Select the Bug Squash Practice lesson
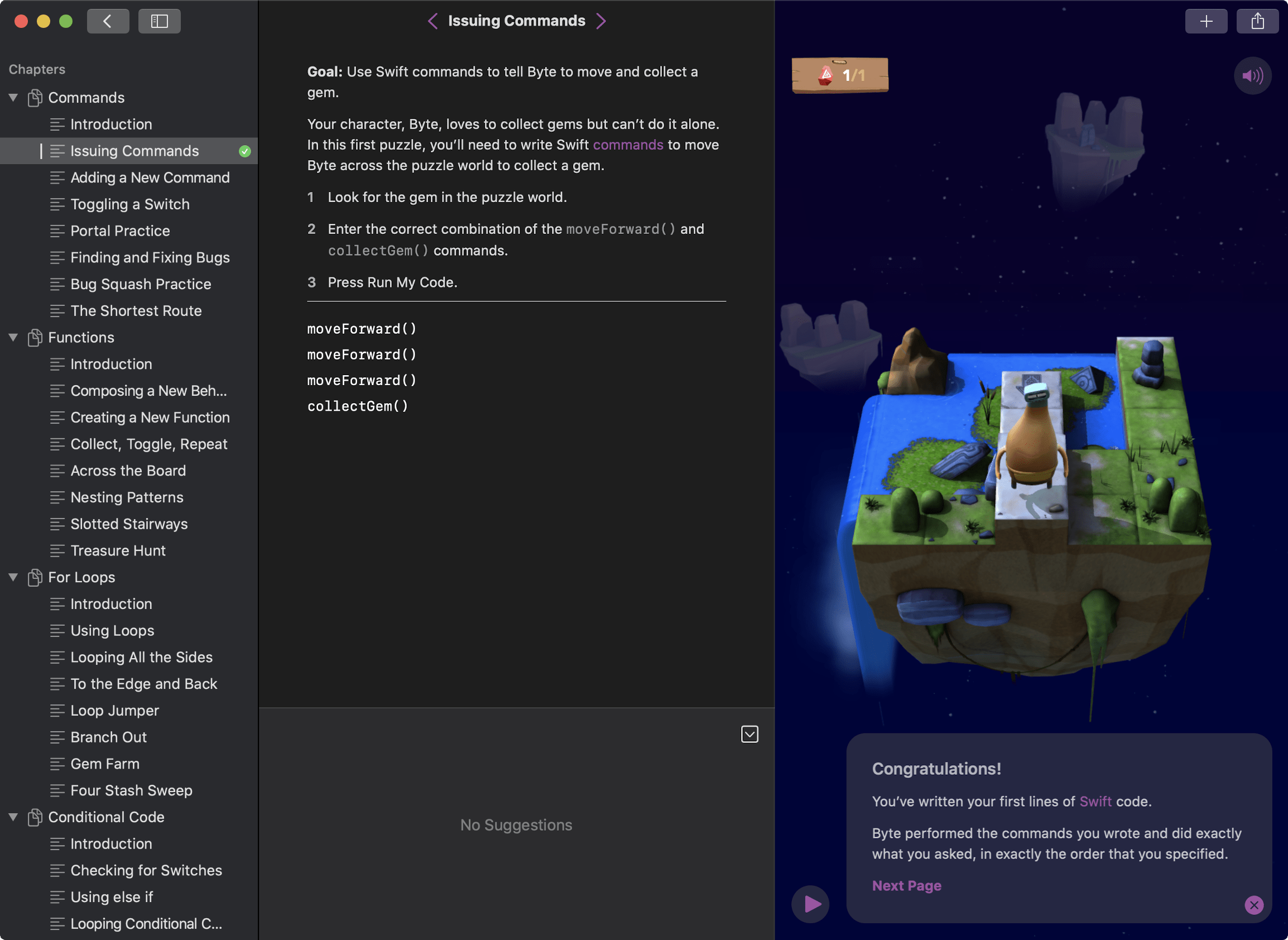1288x940 pixels. 140,283
